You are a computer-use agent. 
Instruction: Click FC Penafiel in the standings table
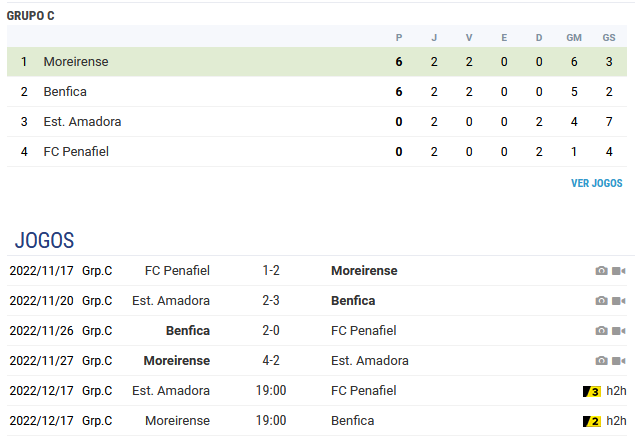coord(76,152)
